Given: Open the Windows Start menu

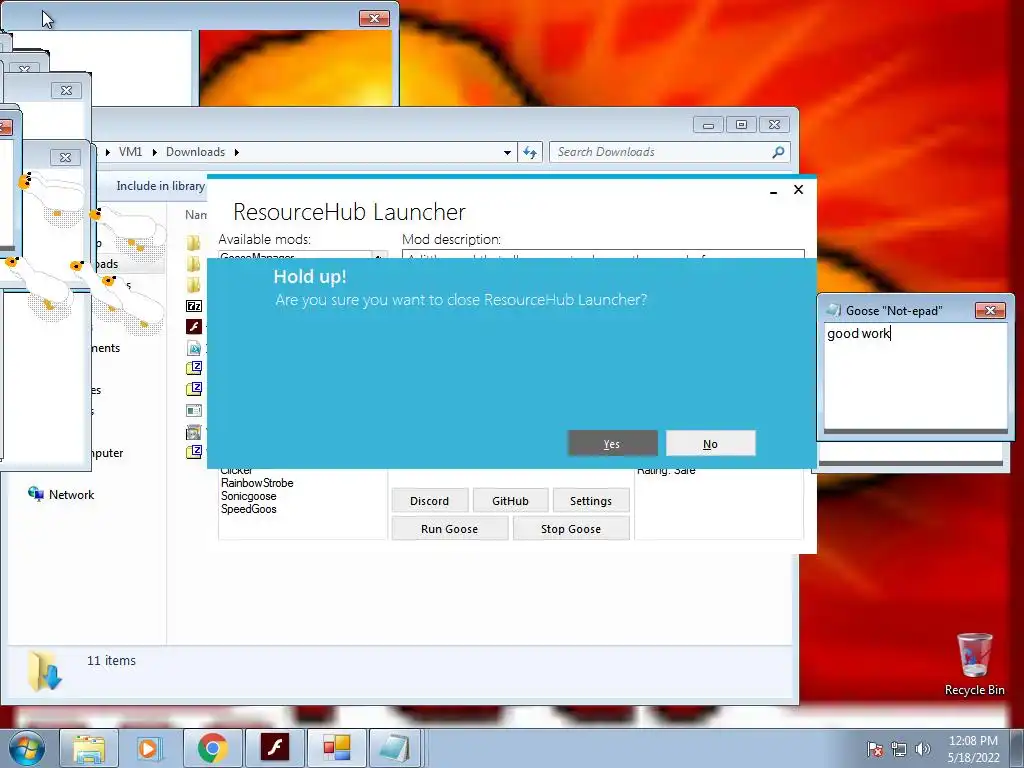Looking at the screenshot, I should click(x=27, y=748).
